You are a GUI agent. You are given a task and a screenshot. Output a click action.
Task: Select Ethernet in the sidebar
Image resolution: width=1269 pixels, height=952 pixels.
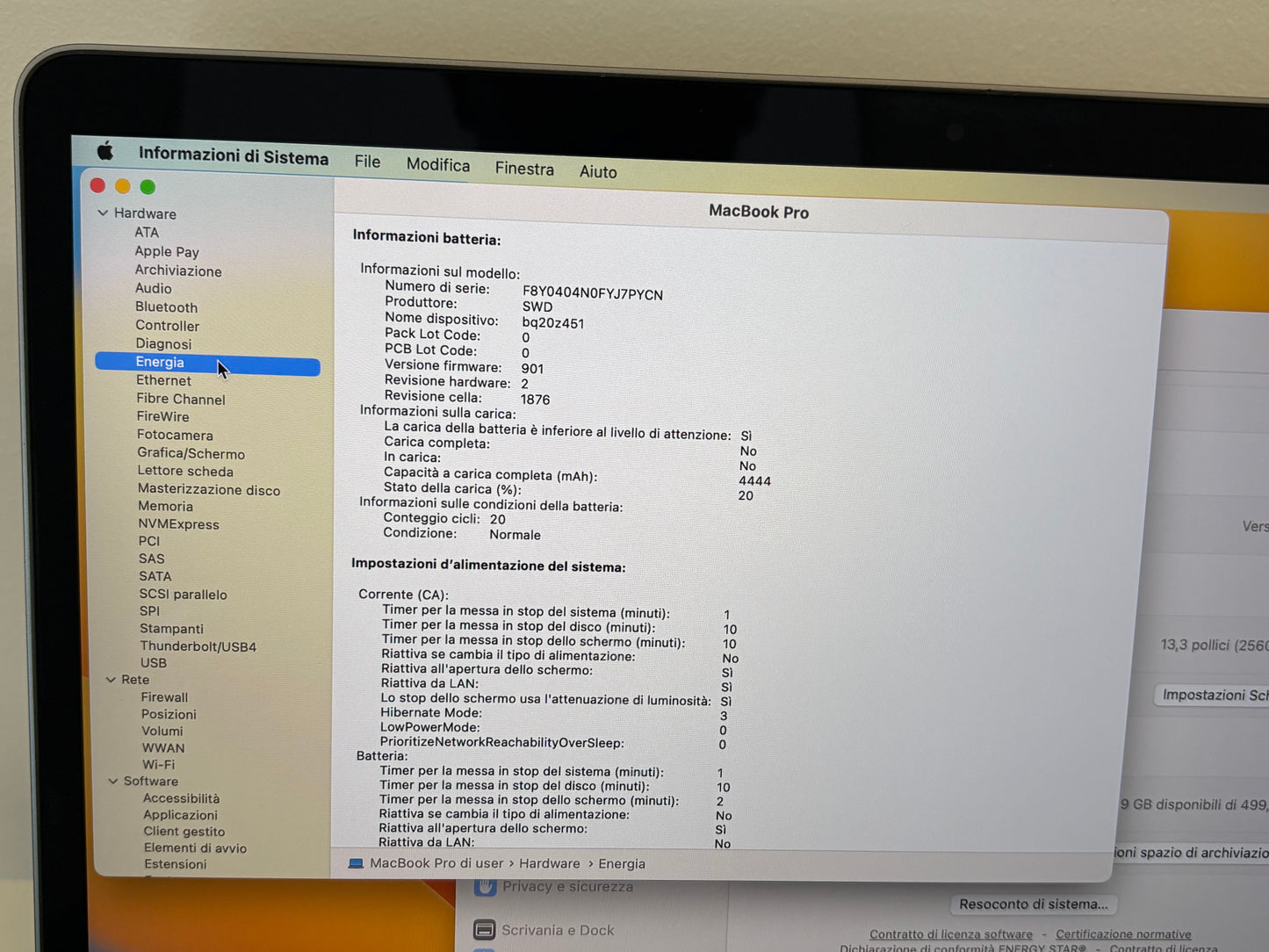[x=163, y=380]
